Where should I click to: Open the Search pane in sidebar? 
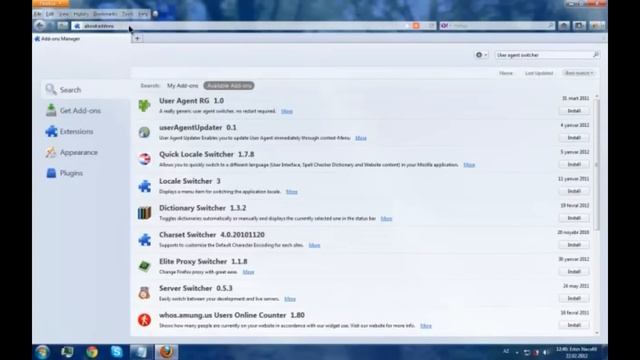[x=85, y=89]
